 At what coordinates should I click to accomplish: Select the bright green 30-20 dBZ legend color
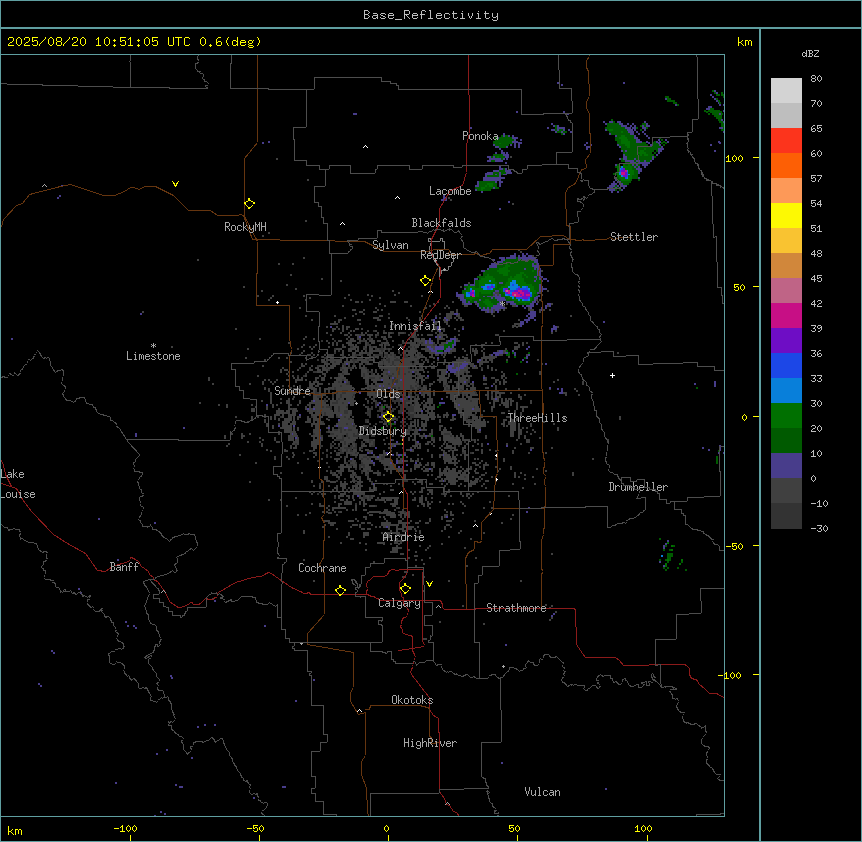pos(786,416)
